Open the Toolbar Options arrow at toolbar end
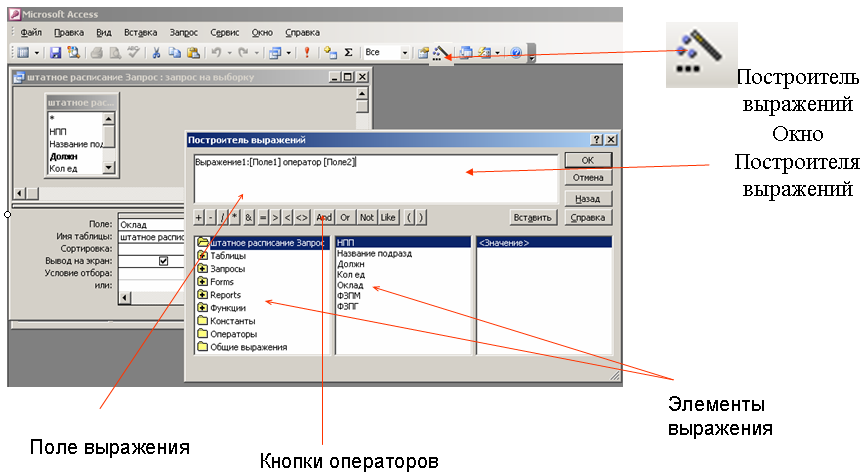This screenshot has height=475, width=866. 531,53
